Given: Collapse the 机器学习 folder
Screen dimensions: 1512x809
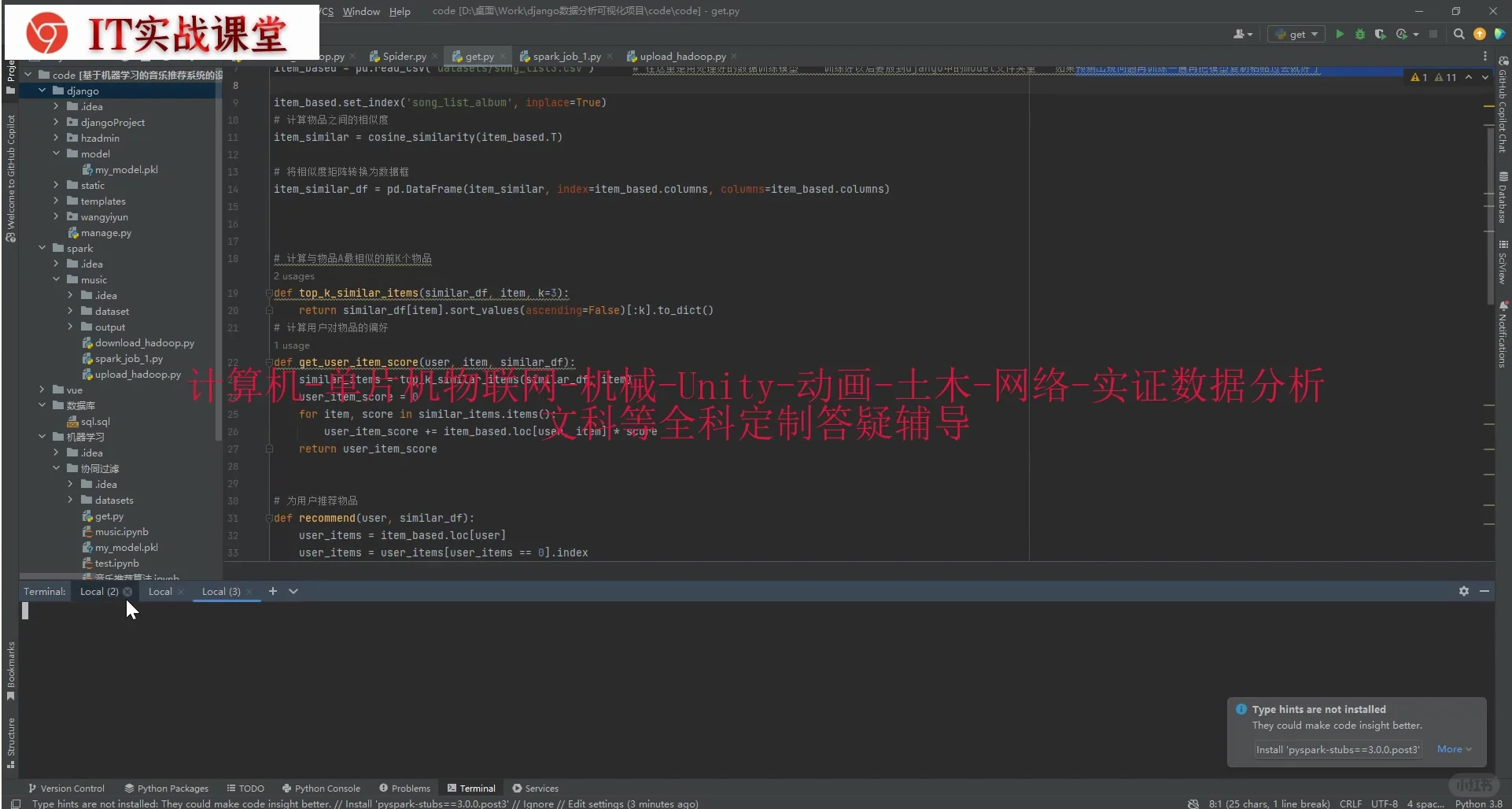Looking at the screenshot, I should pyautogui.click(x=42, y=437).
